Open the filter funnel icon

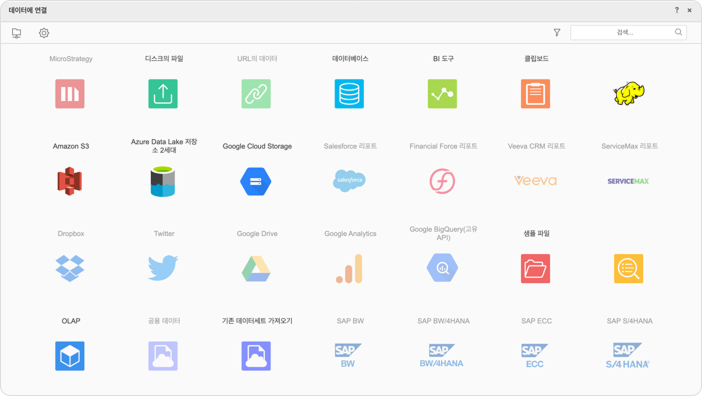coord(557,32)
